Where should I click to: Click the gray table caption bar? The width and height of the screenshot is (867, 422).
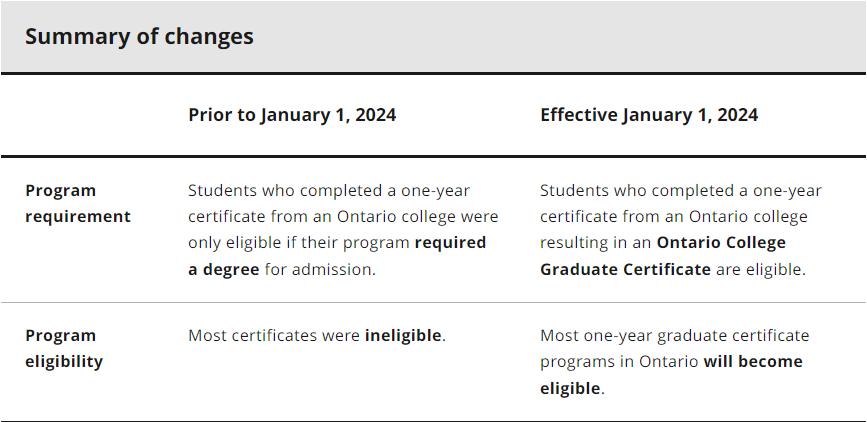[434, 37]
